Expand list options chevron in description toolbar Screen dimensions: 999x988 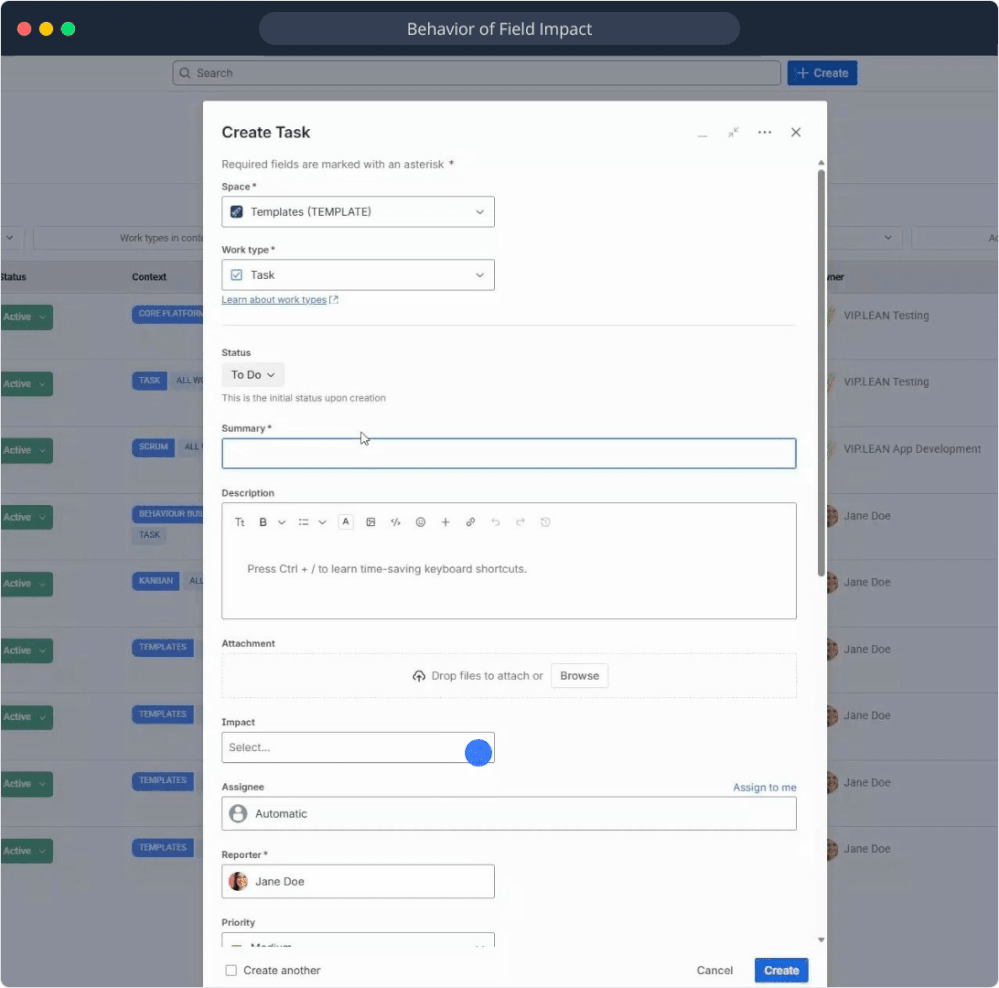tap(322, 522)
